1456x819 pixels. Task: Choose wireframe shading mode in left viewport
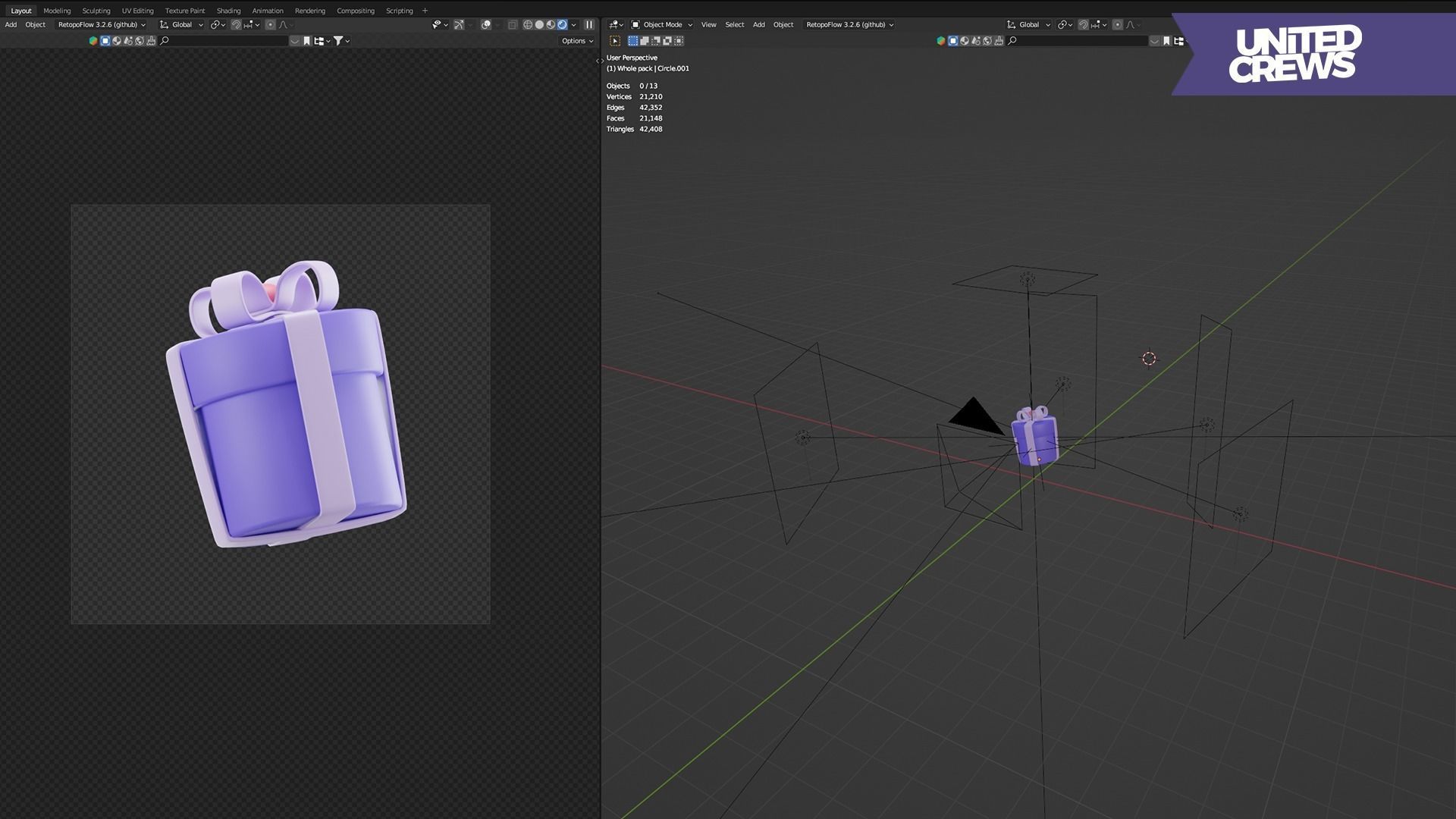coord(528,24)
